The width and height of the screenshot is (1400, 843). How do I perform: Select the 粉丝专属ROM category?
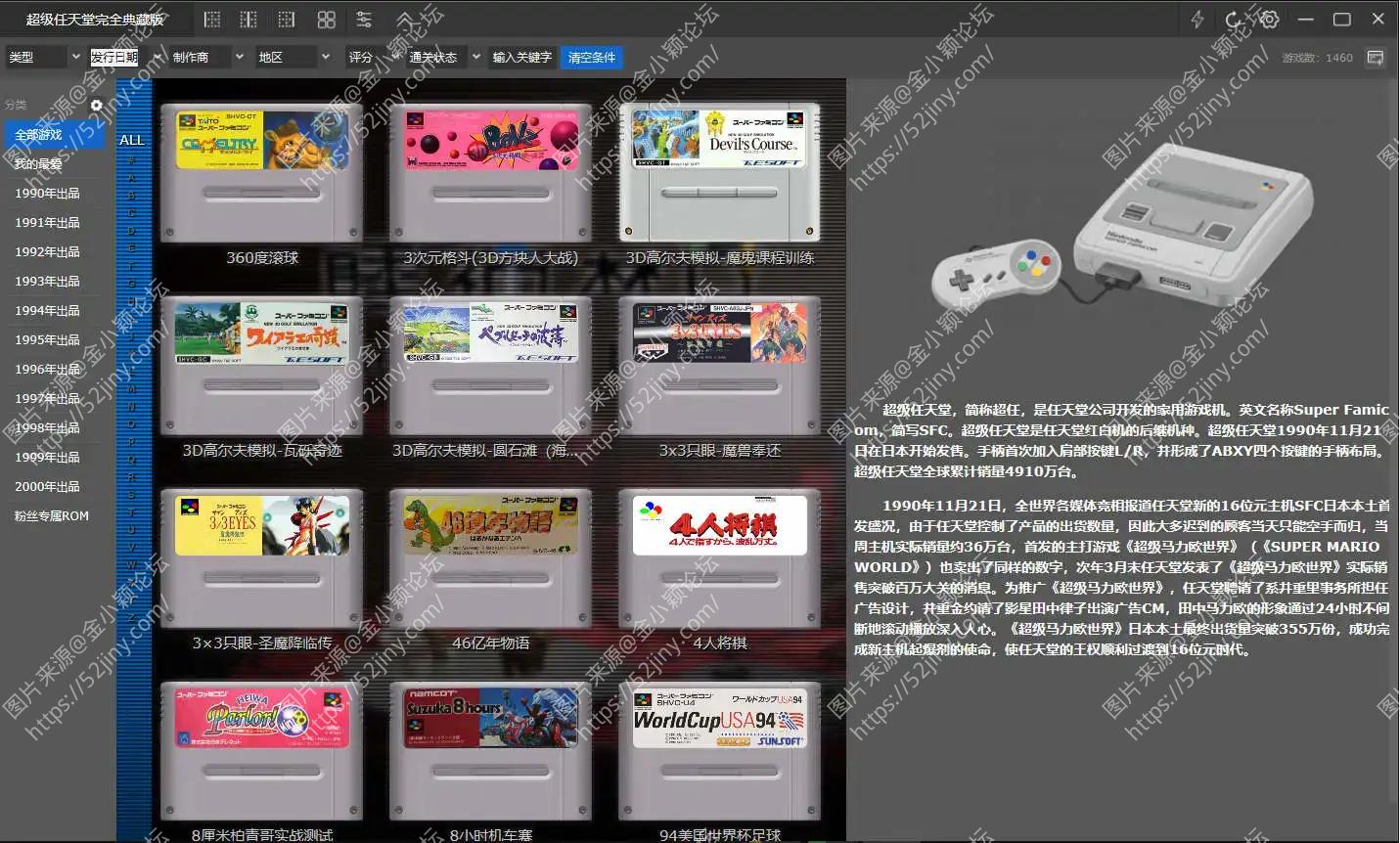[51, 515]
